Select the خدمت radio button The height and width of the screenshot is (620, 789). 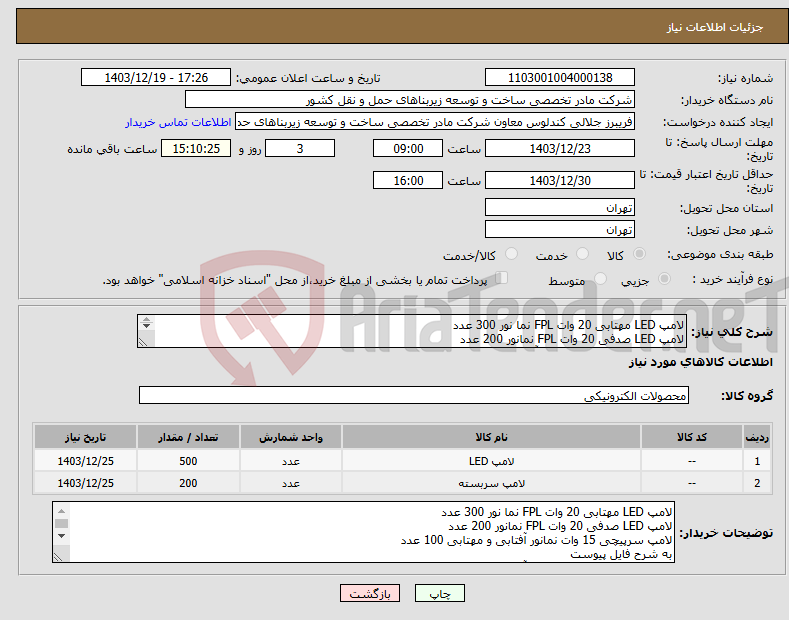582,254
